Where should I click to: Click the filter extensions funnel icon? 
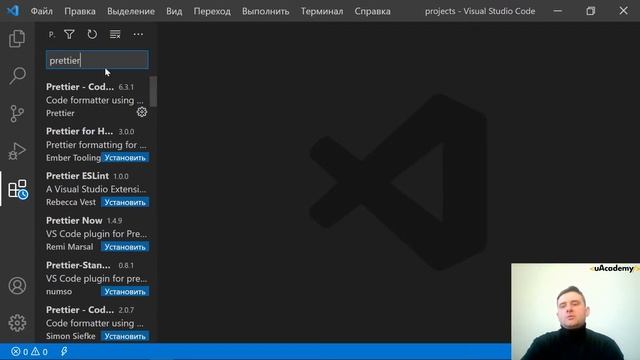pyautogui.click(x=69, y=34)
